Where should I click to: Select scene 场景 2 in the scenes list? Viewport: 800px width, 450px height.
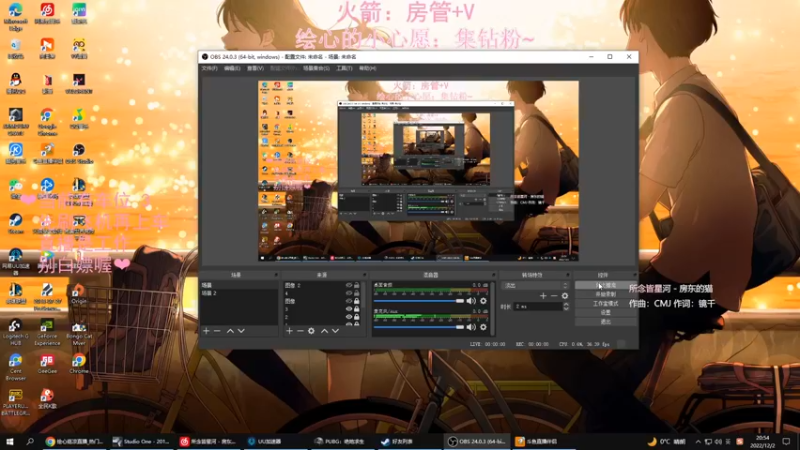tap(239, 293)
